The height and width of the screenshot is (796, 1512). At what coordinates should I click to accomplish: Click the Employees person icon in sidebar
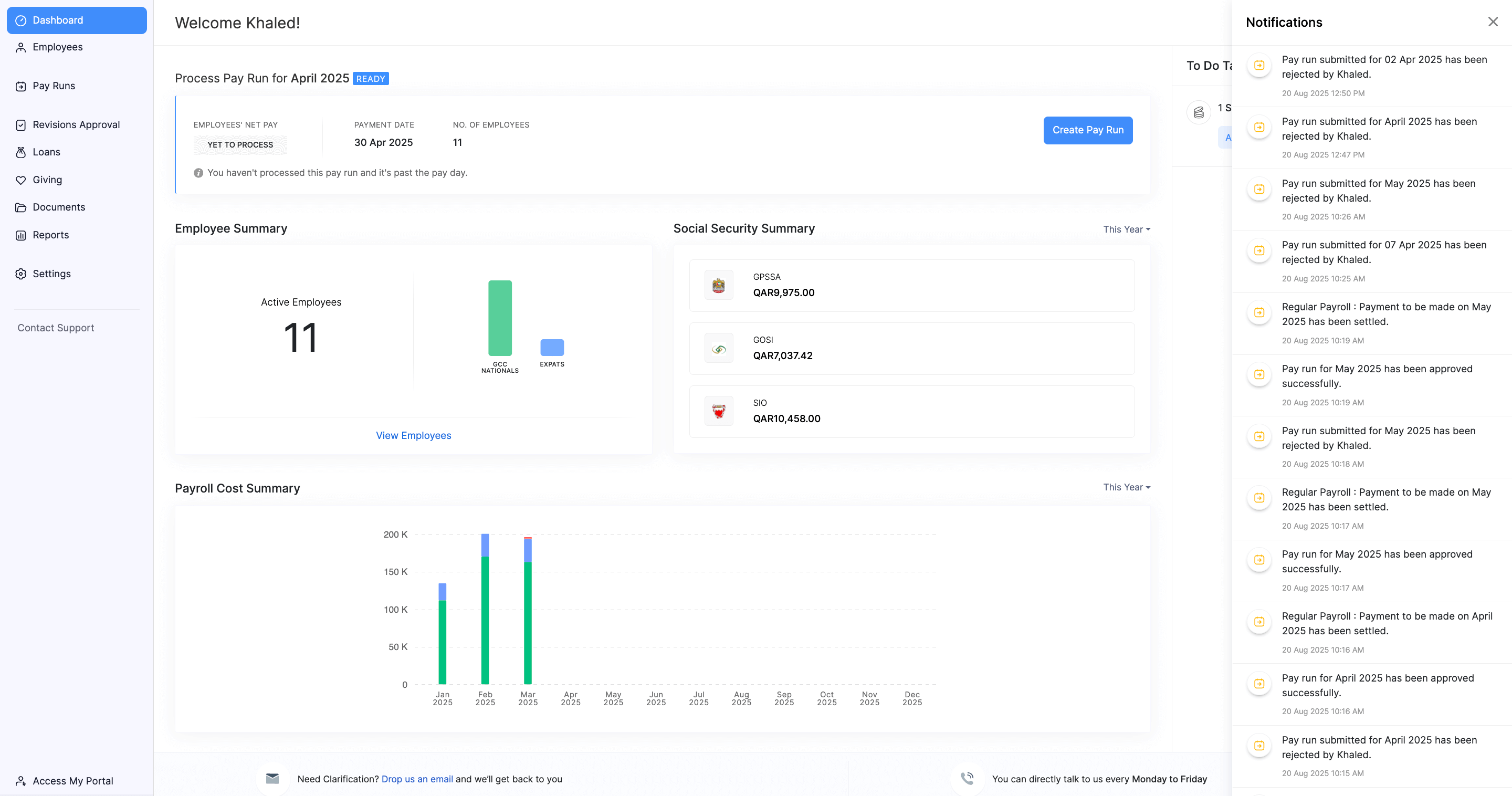pyautogui.click(x=20, y=47)
